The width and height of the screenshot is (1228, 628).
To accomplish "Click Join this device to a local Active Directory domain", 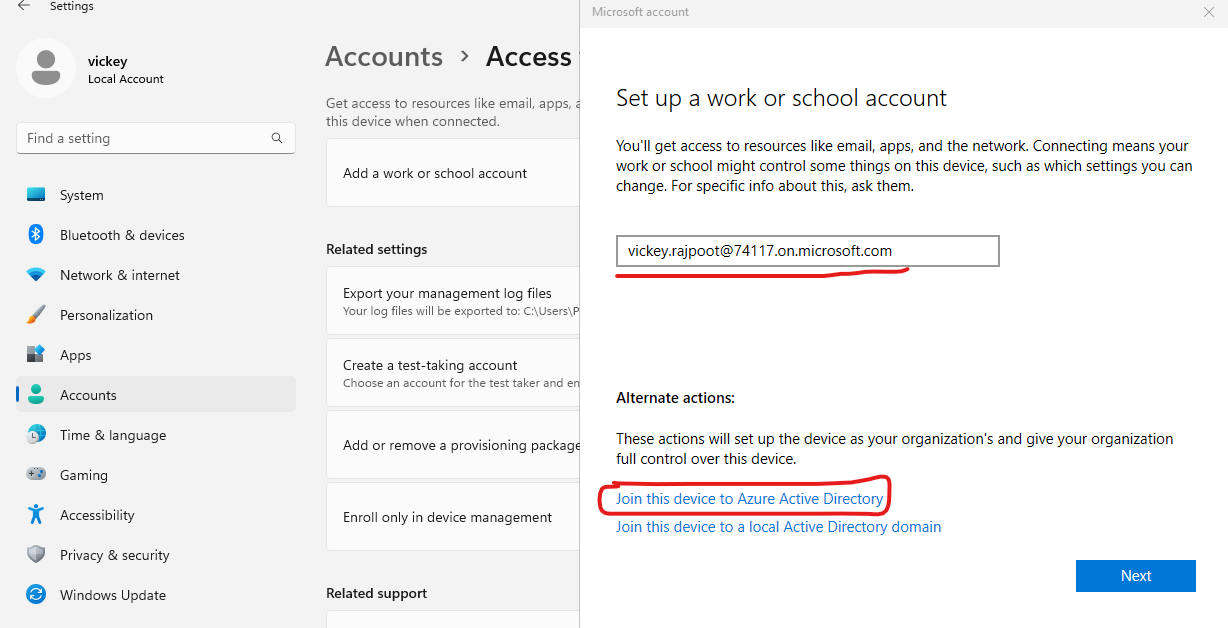I will (x=779, y=526).
